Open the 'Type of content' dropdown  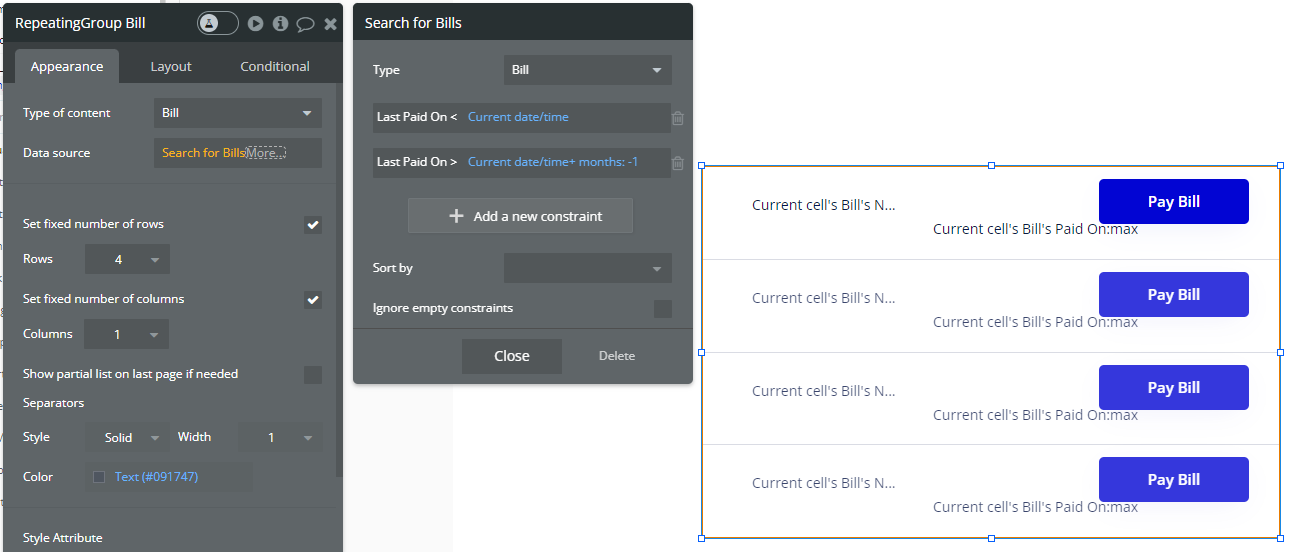238,113
